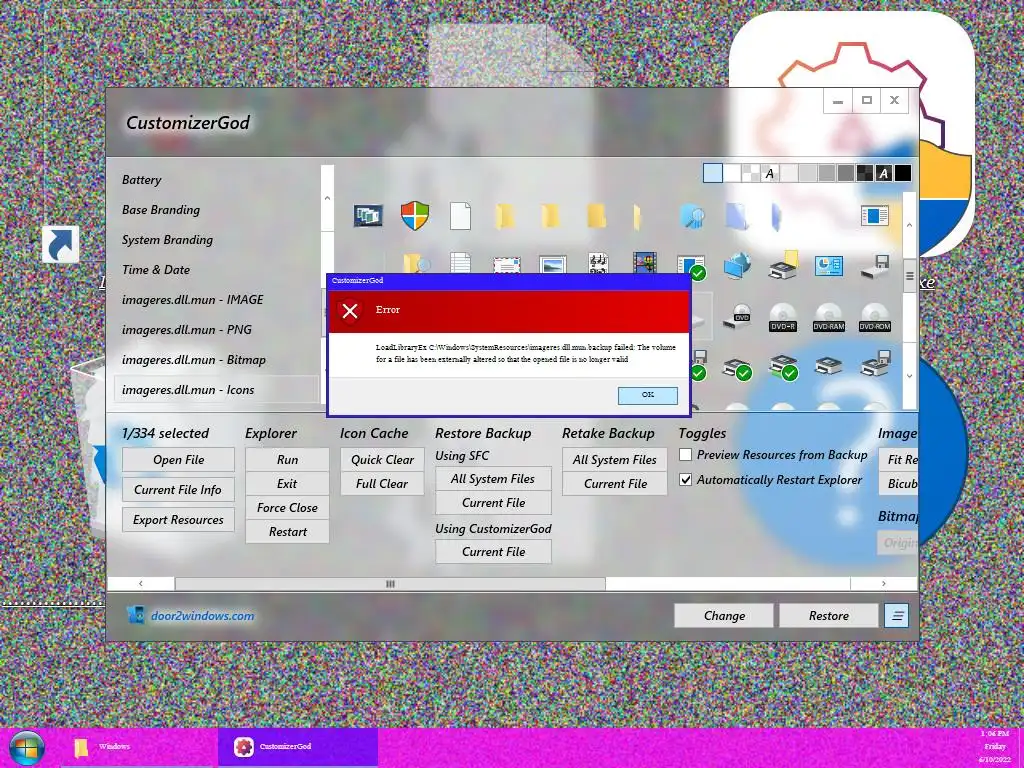Click Explorer Restart button
The height and width of the screenshot is (768, 1024).
coord(287,532)
